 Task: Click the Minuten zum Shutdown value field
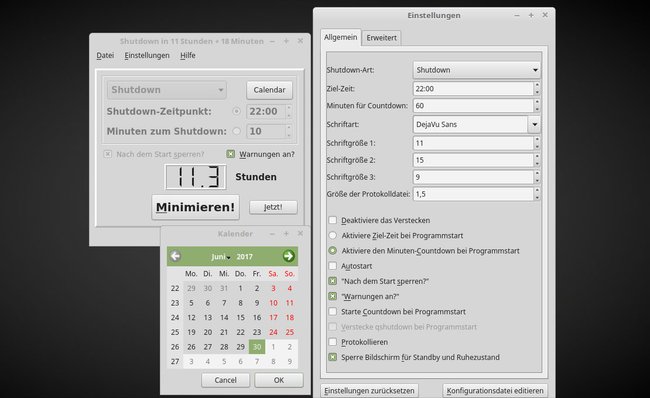click(266, 131)
